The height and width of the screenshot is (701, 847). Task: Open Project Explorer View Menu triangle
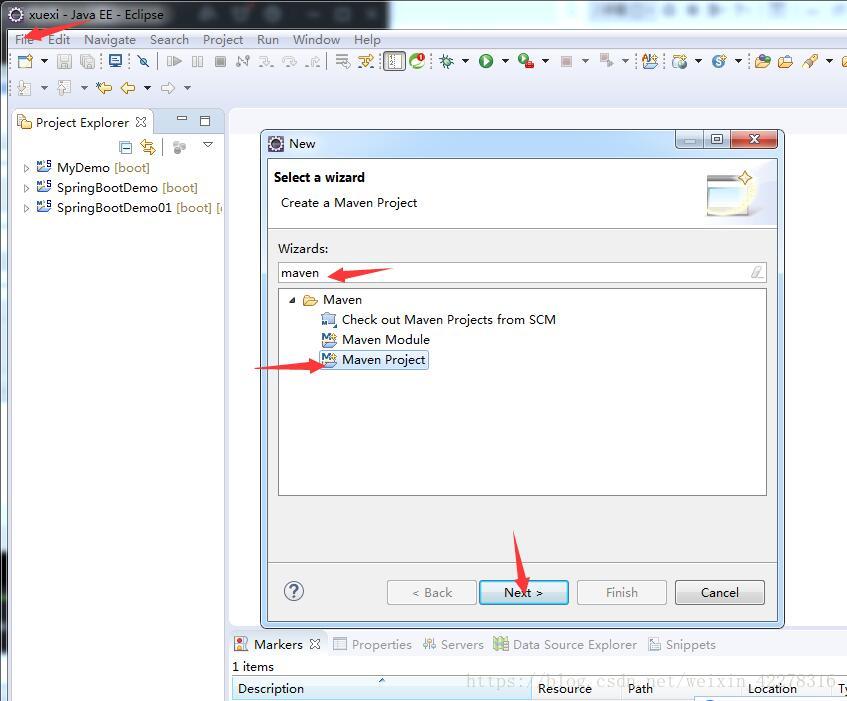tap(208, 145)
